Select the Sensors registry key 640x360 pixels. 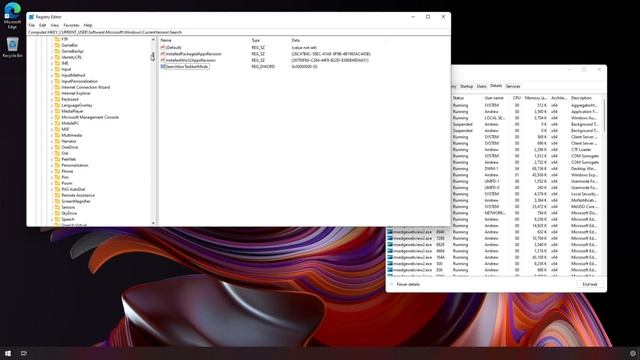click(x=68, y=207)
